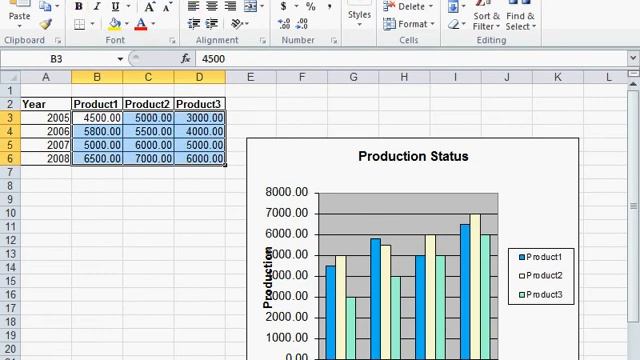The image size is (640, 360).
Task: Click the Clear eraser icon
Action: coord(453,24)
